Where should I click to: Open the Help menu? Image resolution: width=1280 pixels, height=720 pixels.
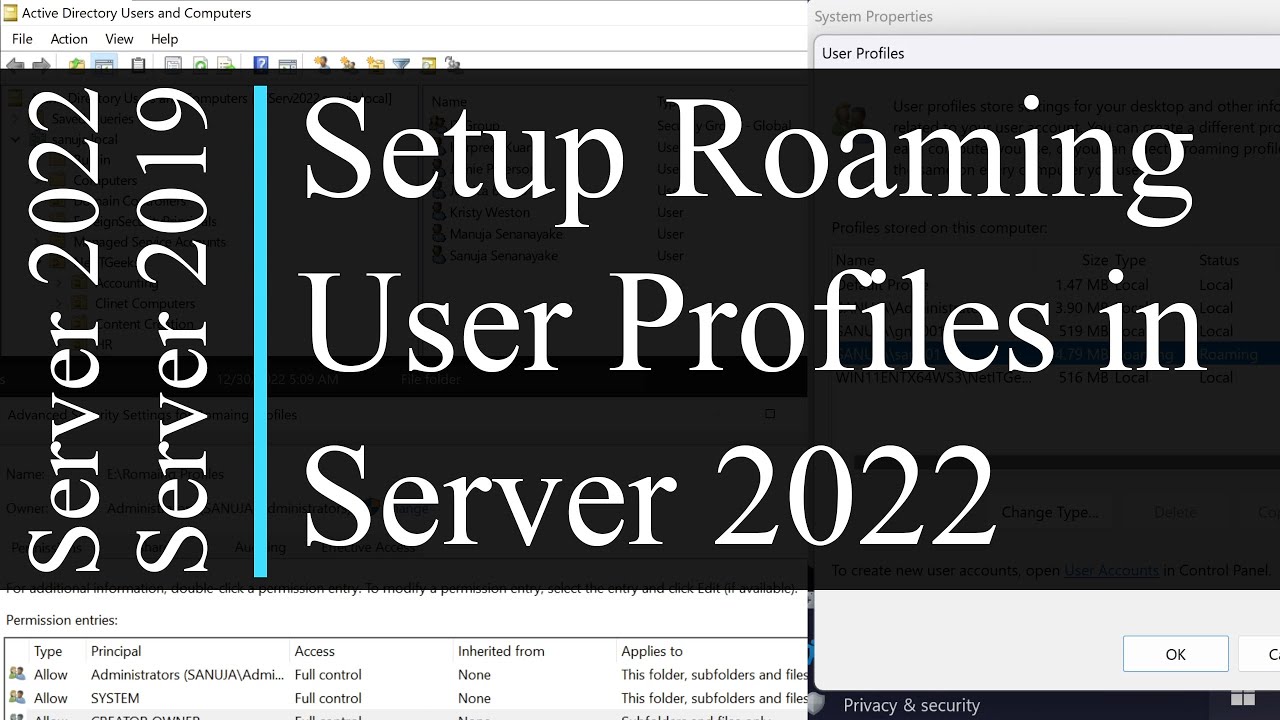tap(164, 39)
